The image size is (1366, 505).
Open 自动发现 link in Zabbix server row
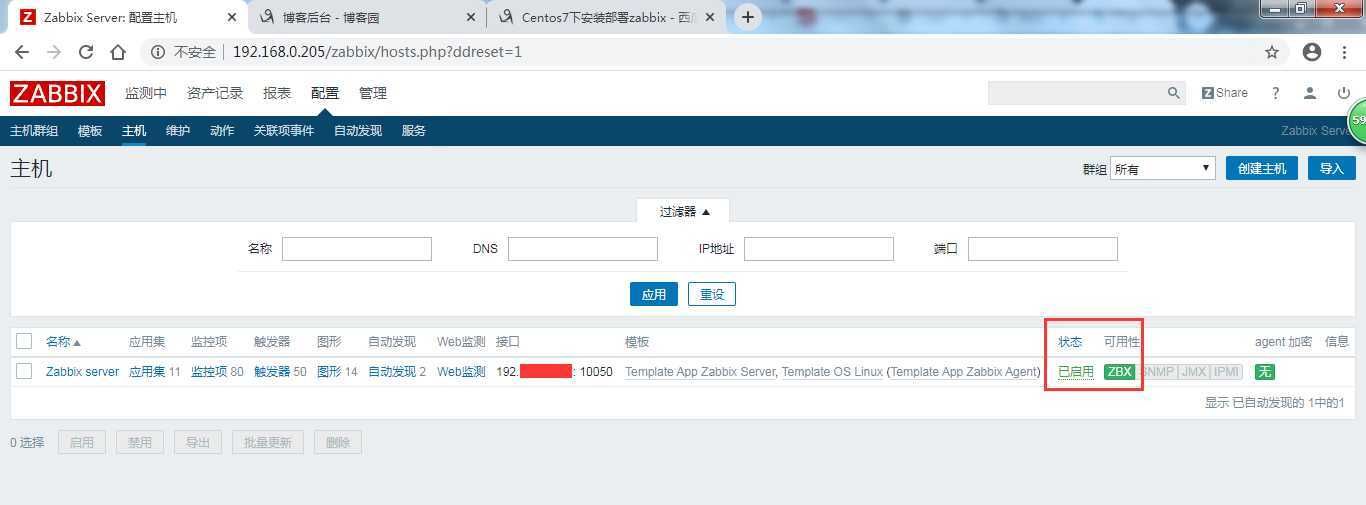coord(392,372)
